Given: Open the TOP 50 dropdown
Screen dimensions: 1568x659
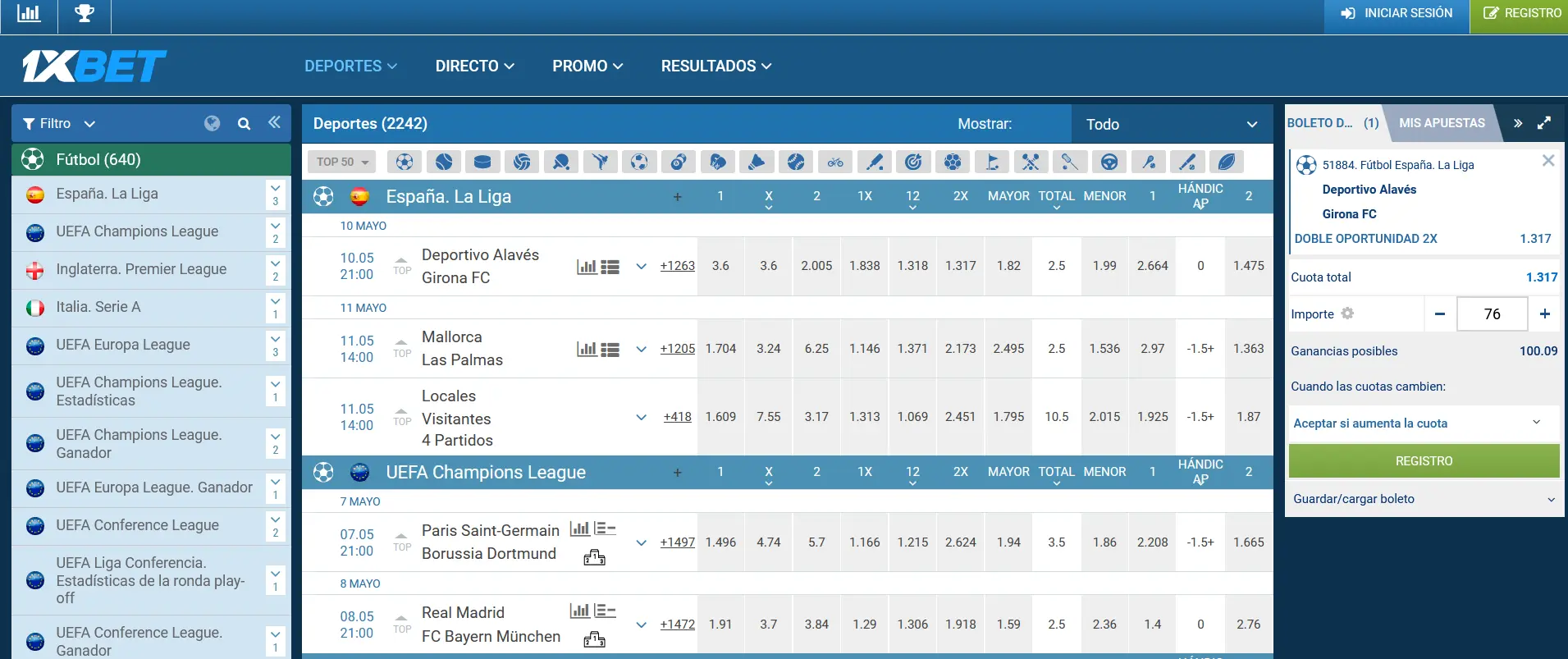Looking at the screenshot, I should click(x=342, y=162).
